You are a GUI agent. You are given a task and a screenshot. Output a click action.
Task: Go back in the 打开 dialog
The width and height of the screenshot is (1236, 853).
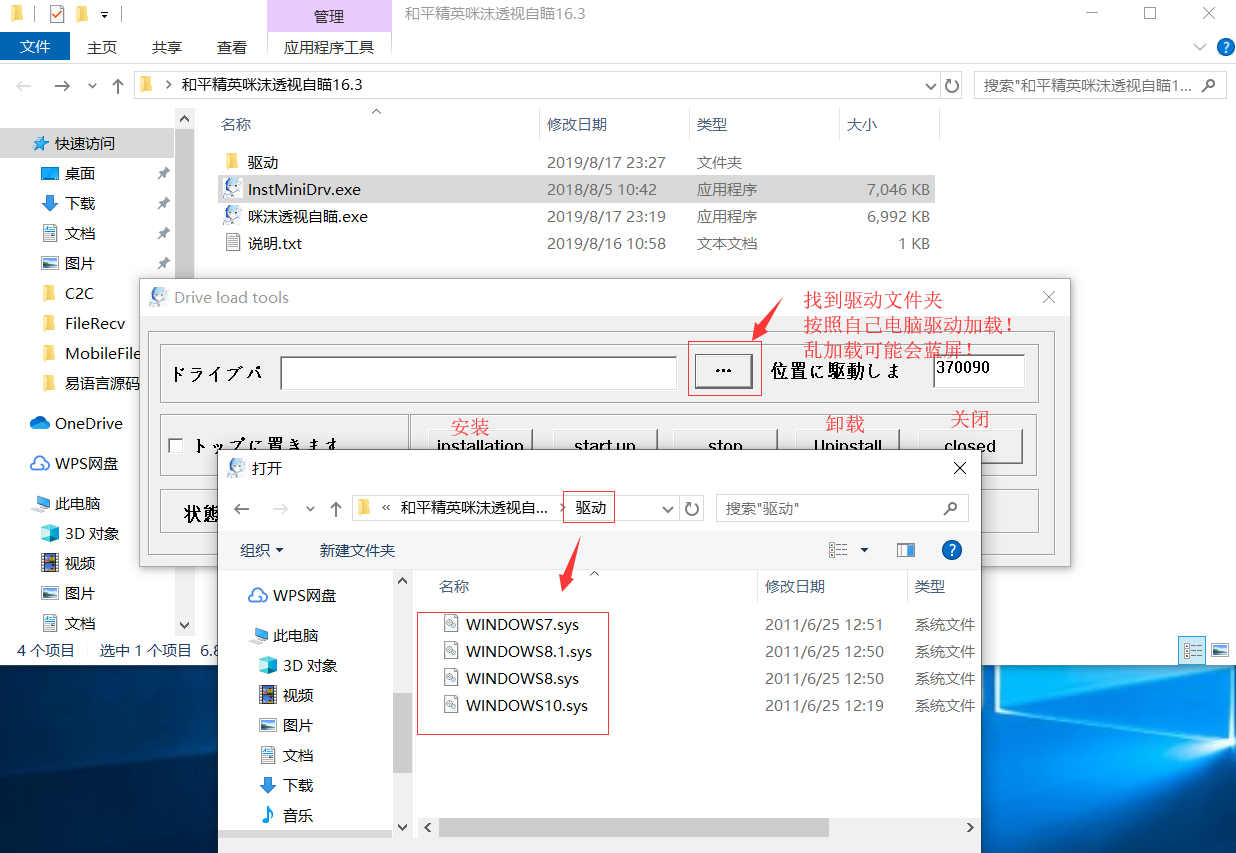point(242,509)
